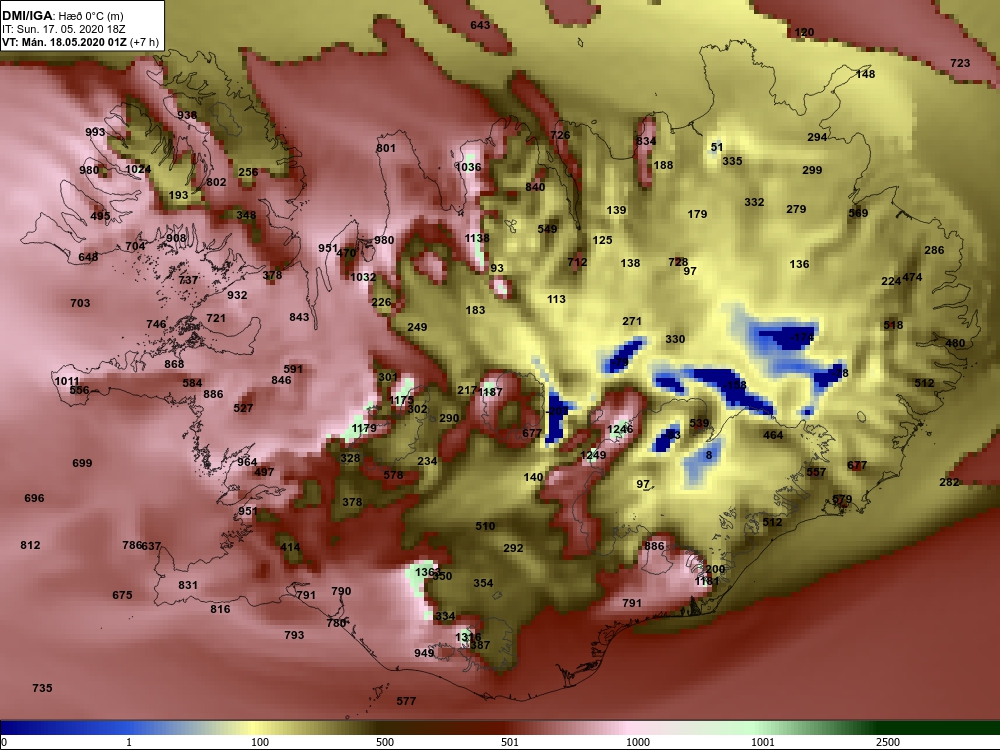Click the map value 1036
Viewport: 1000px width, 750px height.
pos(468,167)
